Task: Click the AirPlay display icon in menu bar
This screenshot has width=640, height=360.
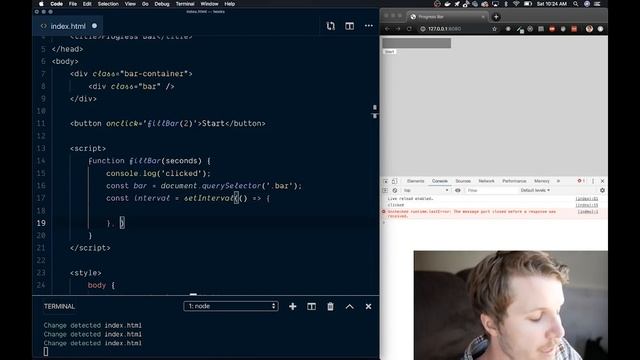Action: (496, 4)
